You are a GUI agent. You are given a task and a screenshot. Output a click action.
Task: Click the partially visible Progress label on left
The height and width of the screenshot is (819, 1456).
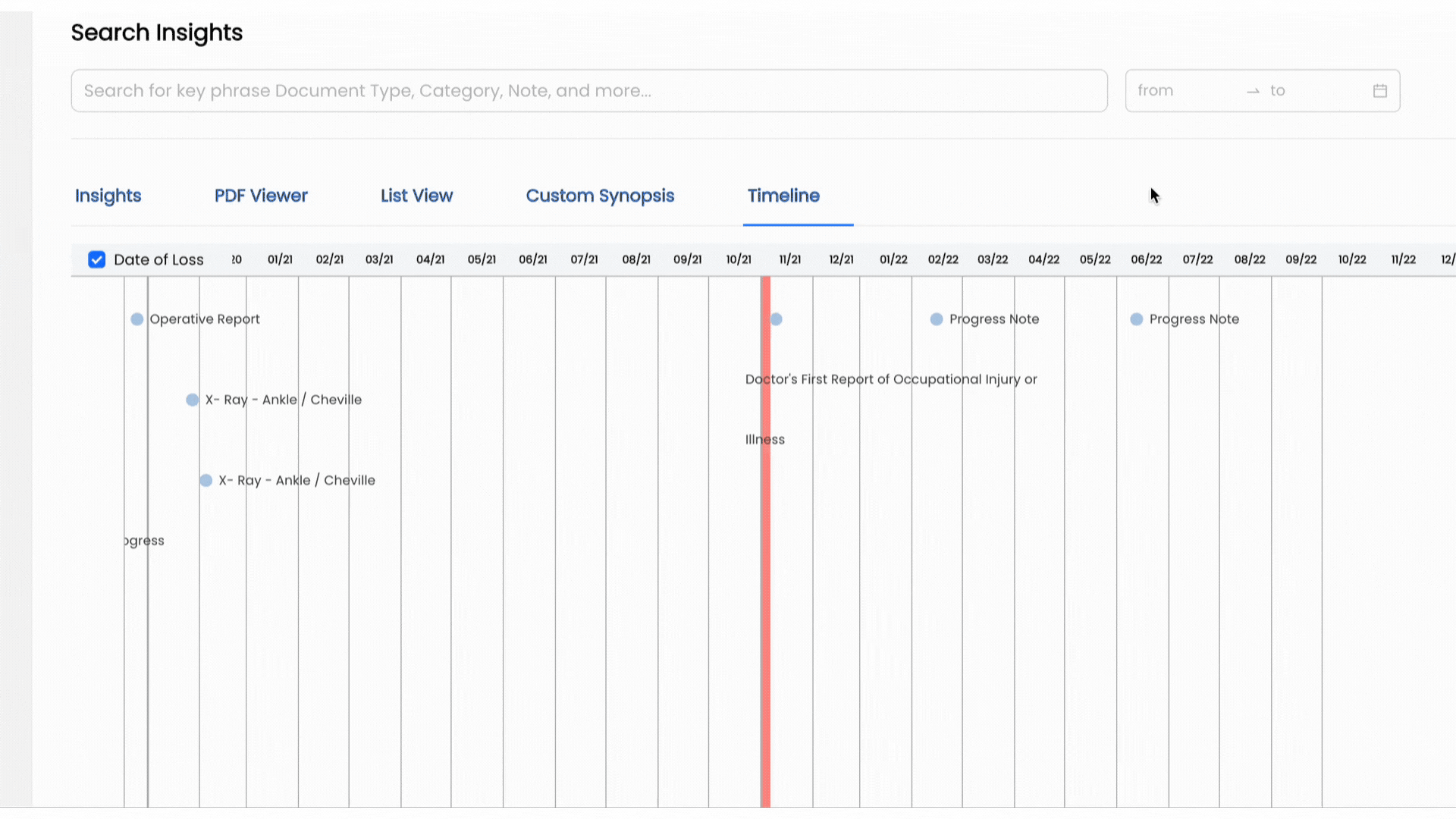point(143,540)
